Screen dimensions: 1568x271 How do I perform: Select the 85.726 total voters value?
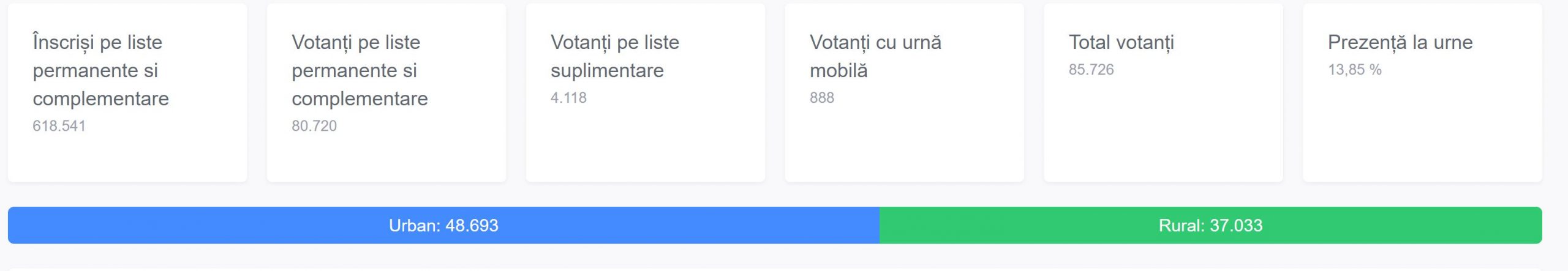click(1091, 70)
